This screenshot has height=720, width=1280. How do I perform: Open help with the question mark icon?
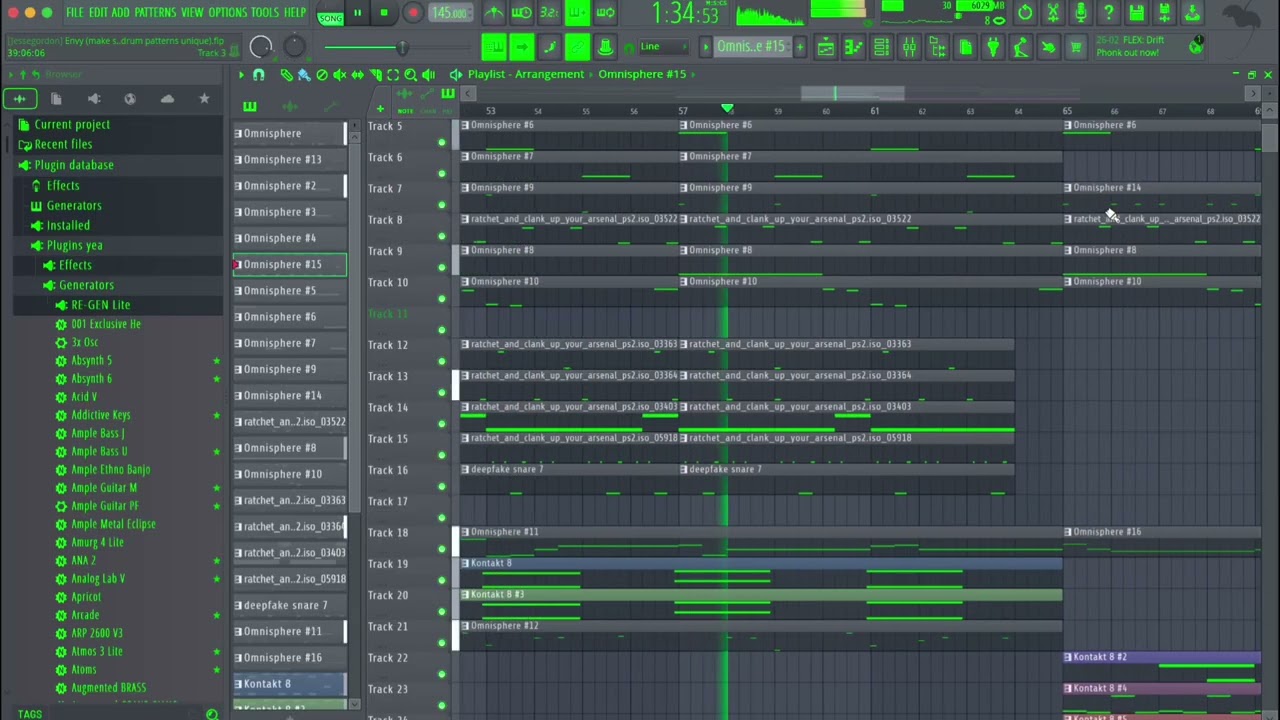click(x=1108, y=13)
